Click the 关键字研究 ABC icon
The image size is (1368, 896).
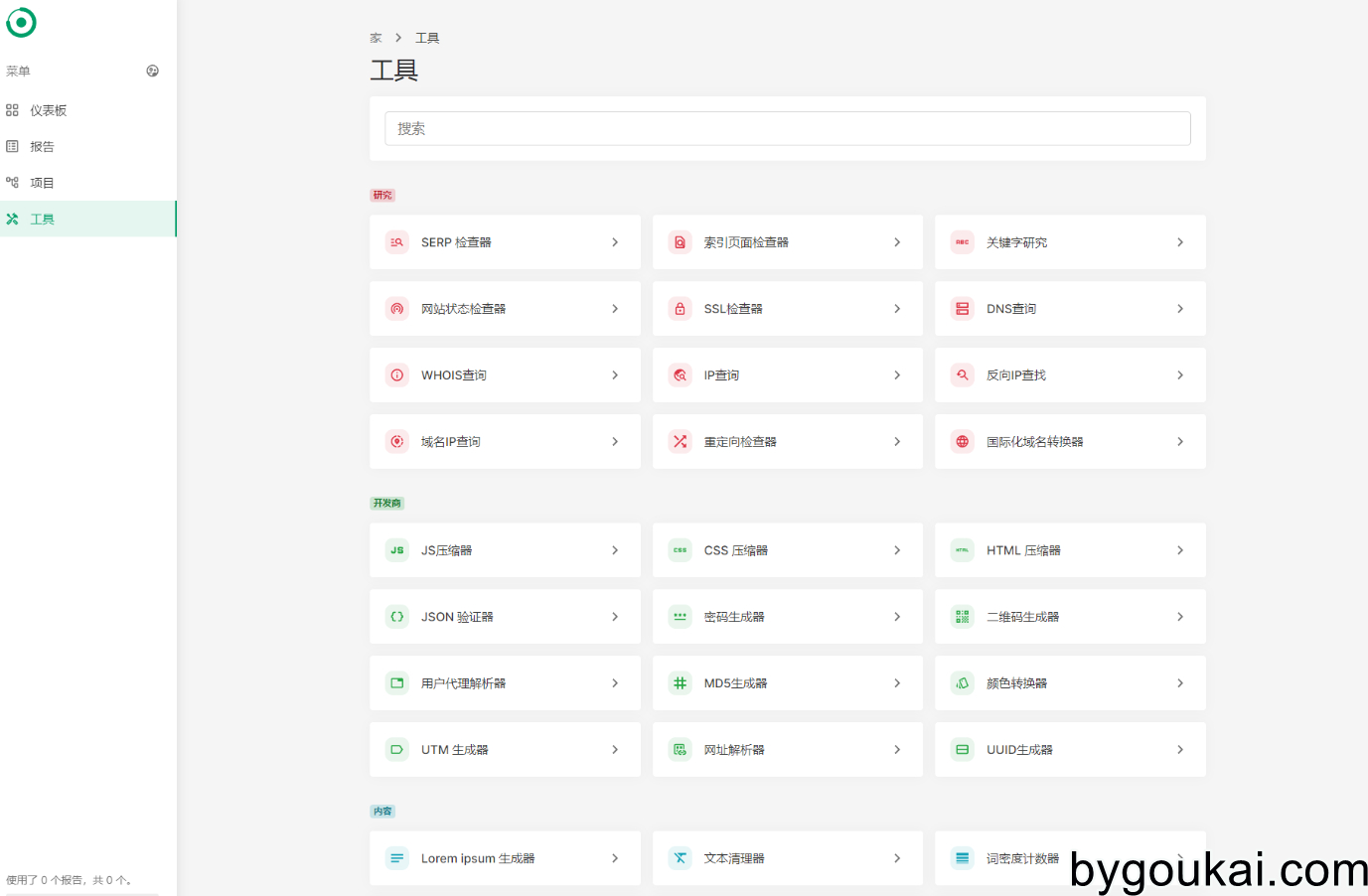(963, 242)
